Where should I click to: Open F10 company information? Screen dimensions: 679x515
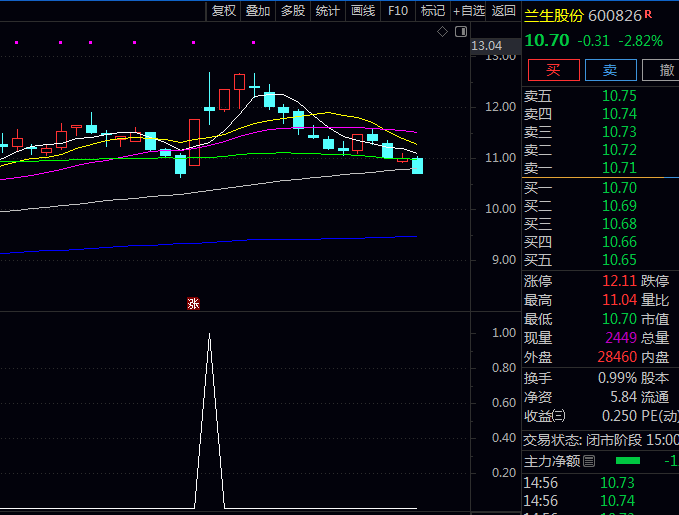click(398, 11)
